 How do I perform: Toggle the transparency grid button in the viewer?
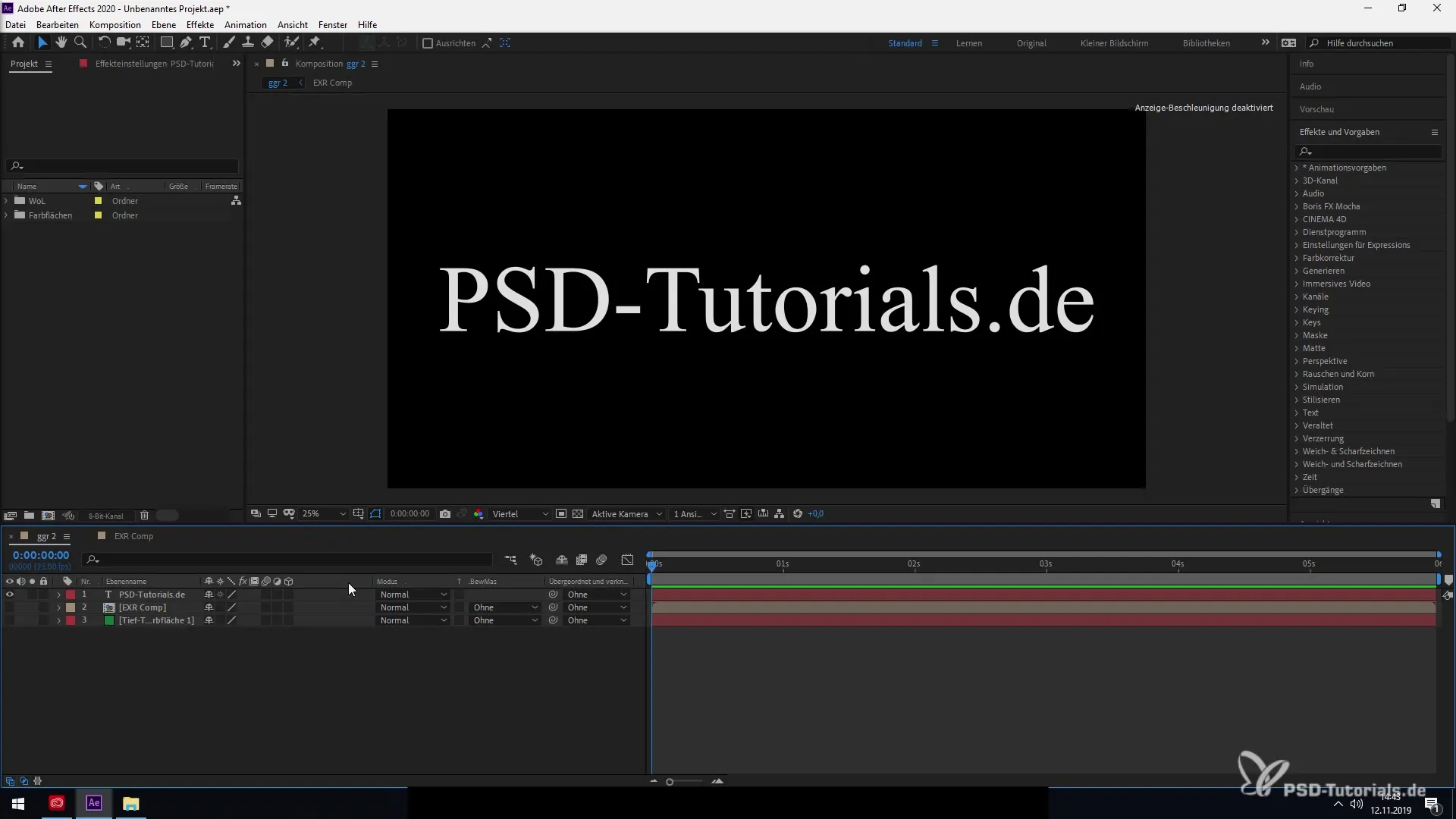pyautogui.click(x=578, y=514)
